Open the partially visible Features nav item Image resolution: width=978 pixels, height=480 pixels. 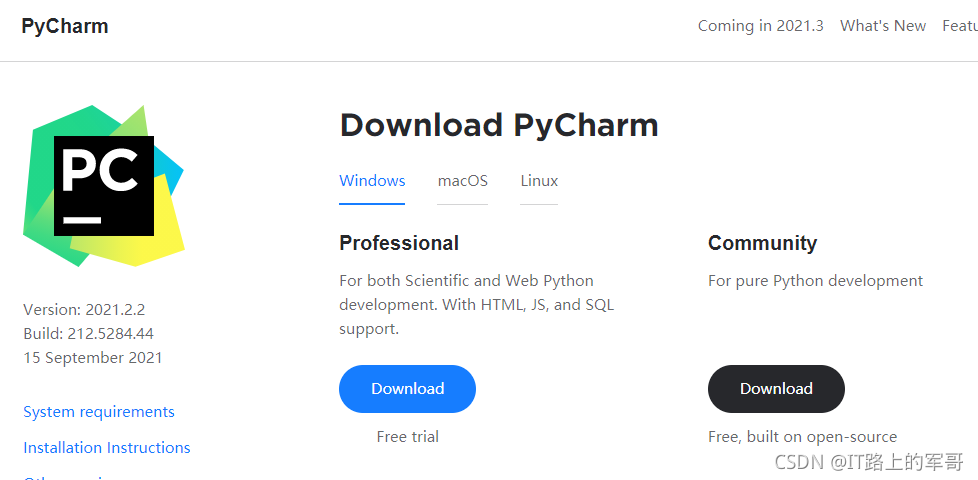960,26
